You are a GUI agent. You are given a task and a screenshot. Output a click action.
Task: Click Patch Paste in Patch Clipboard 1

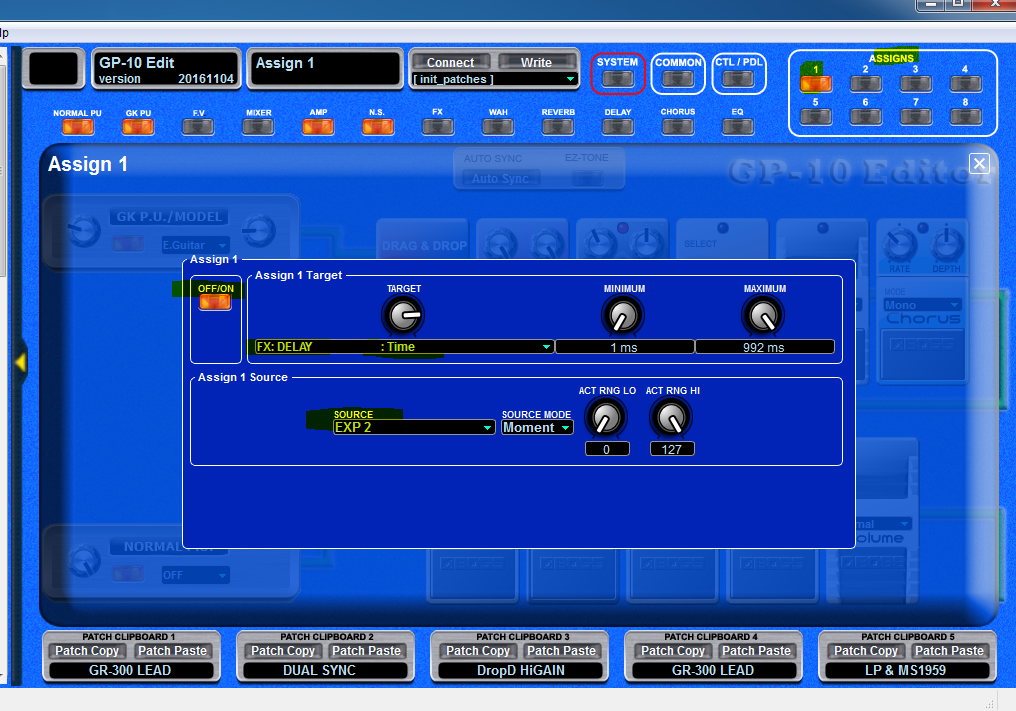[172, 651]
